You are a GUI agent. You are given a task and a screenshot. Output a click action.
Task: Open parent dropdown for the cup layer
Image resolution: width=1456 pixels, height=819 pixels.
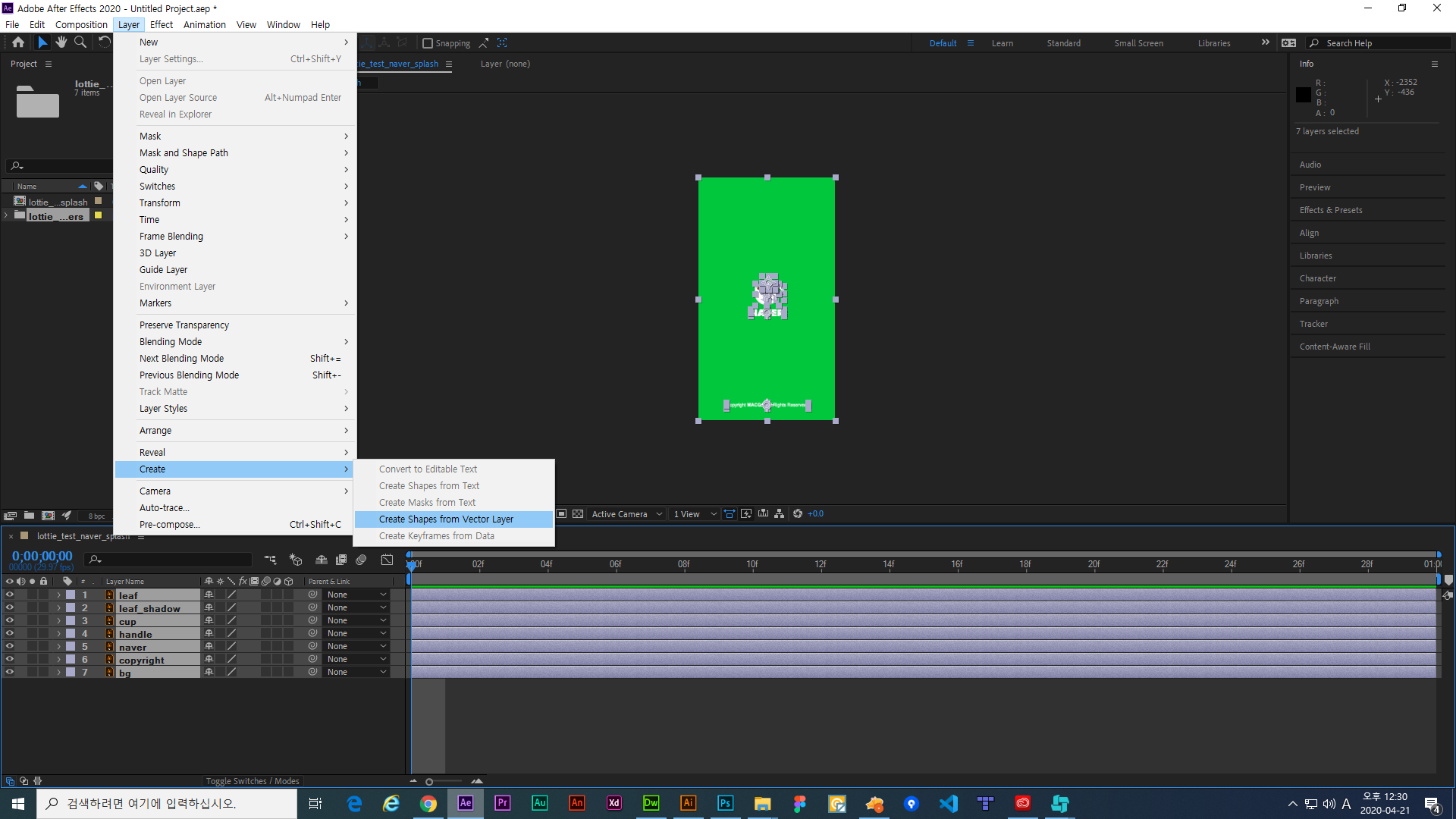click(x=356, y=621)
